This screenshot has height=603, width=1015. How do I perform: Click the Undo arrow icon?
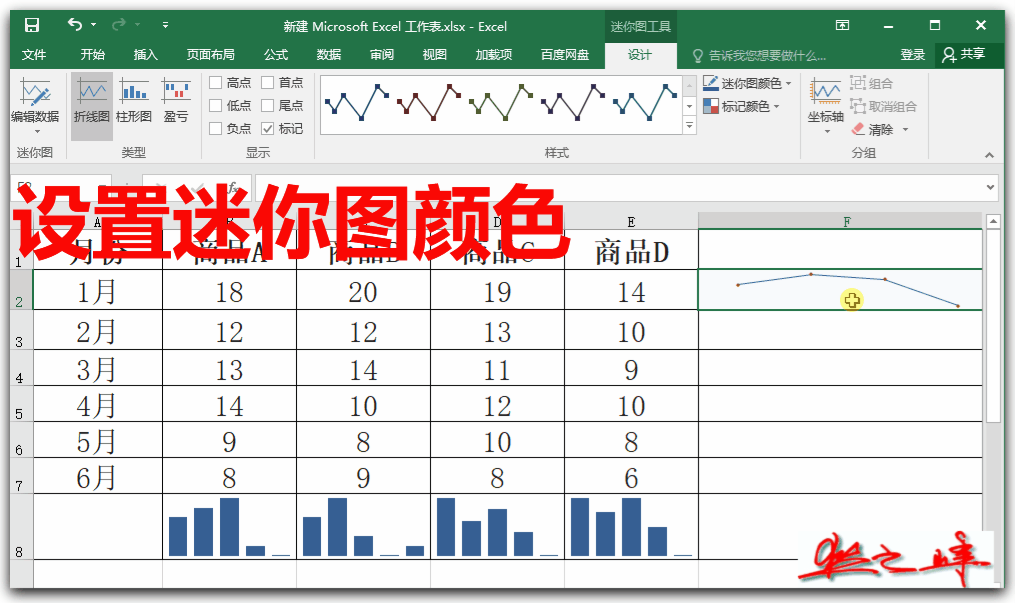click(x=75, y=25)
